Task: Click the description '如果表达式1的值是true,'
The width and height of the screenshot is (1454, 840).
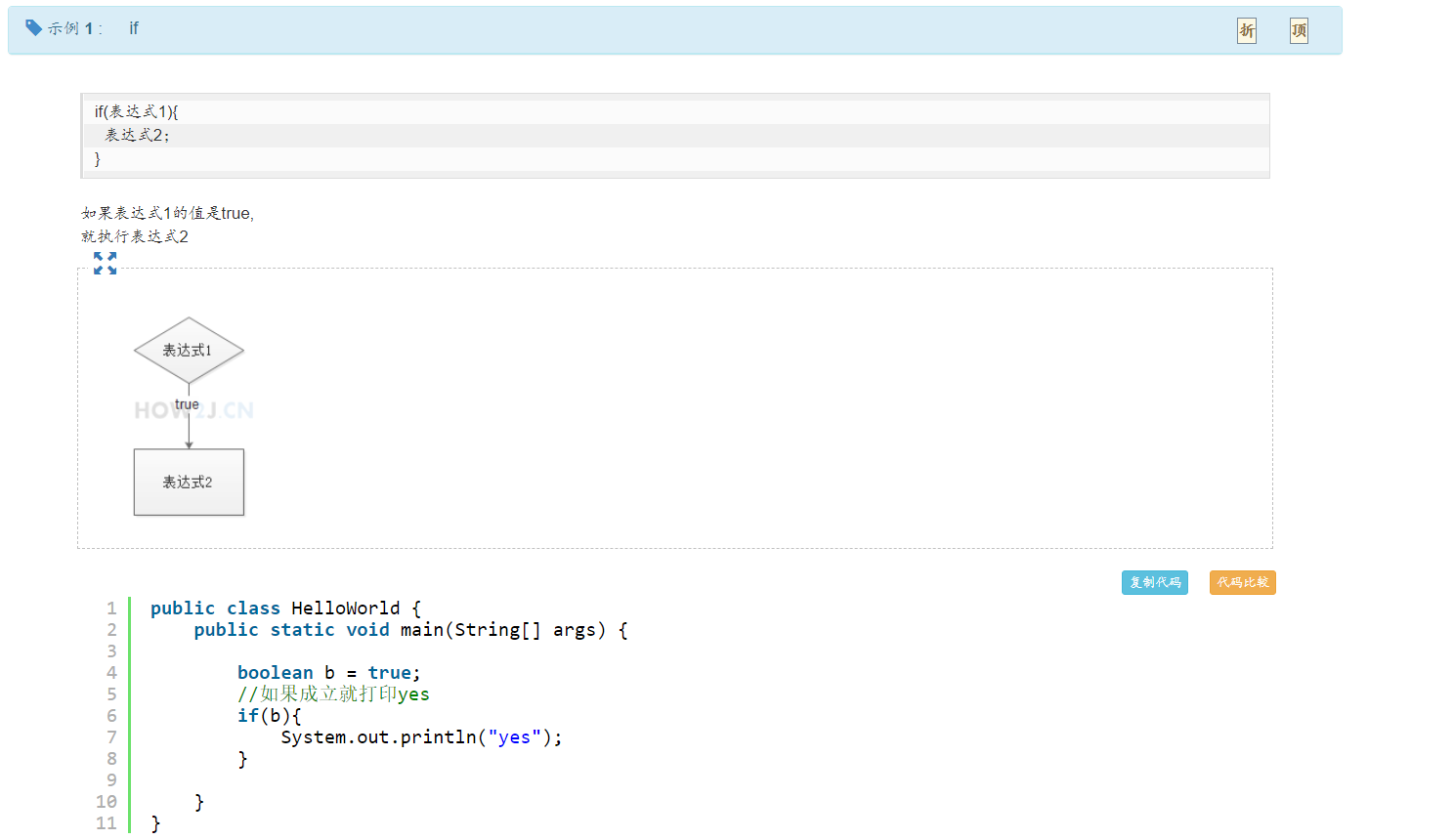Action: (168, 213)
